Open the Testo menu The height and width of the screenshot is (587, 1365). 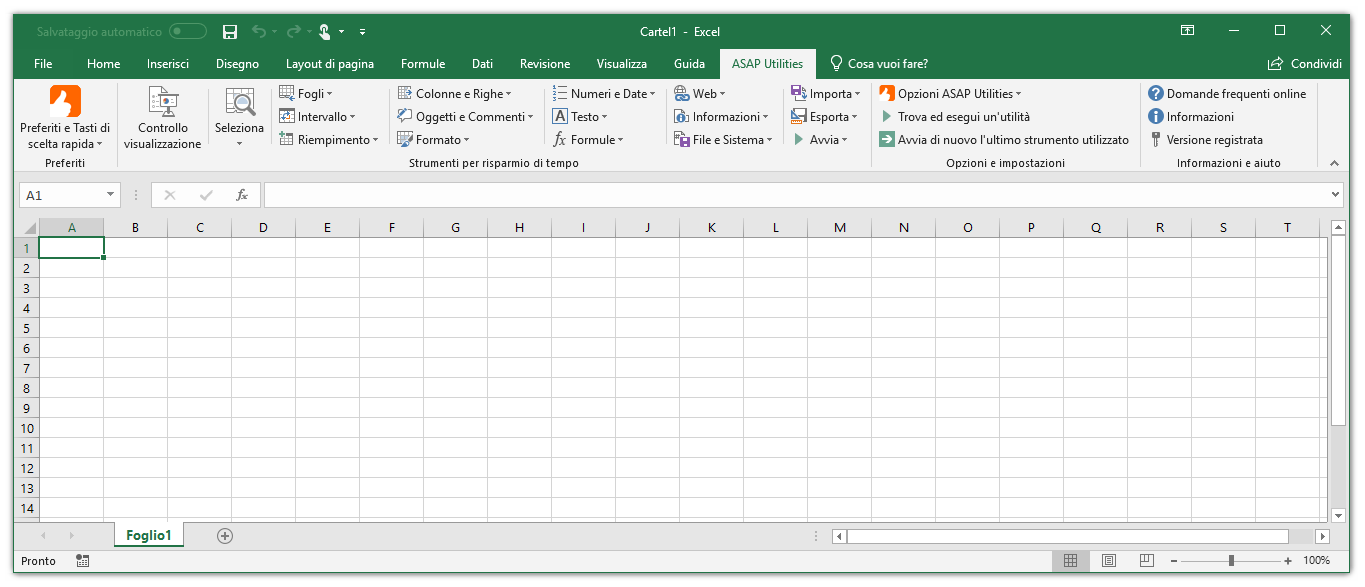[580, 117]
